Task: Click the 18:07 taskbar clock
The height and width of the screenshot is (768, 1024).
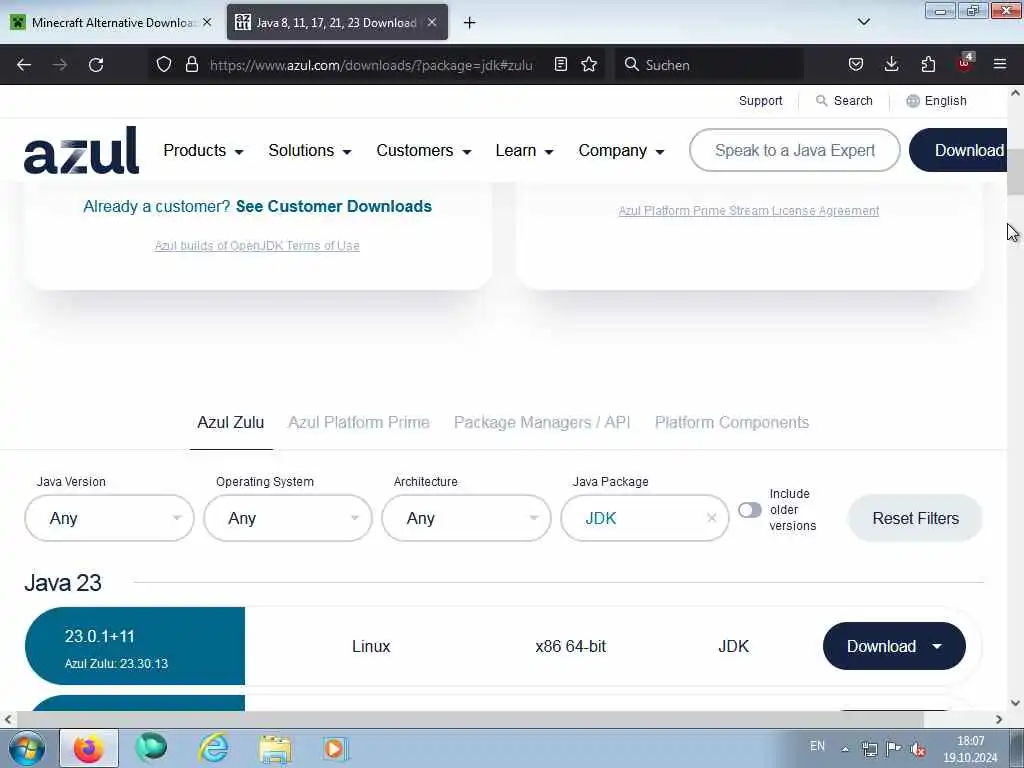Action: click(x=970, y=749)
